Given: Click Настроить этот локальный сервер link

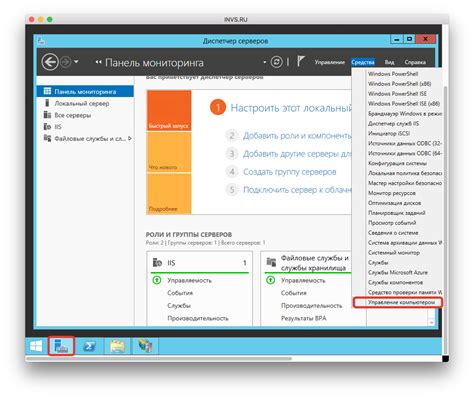Looking at the screenshot, I should pos(291,108).
